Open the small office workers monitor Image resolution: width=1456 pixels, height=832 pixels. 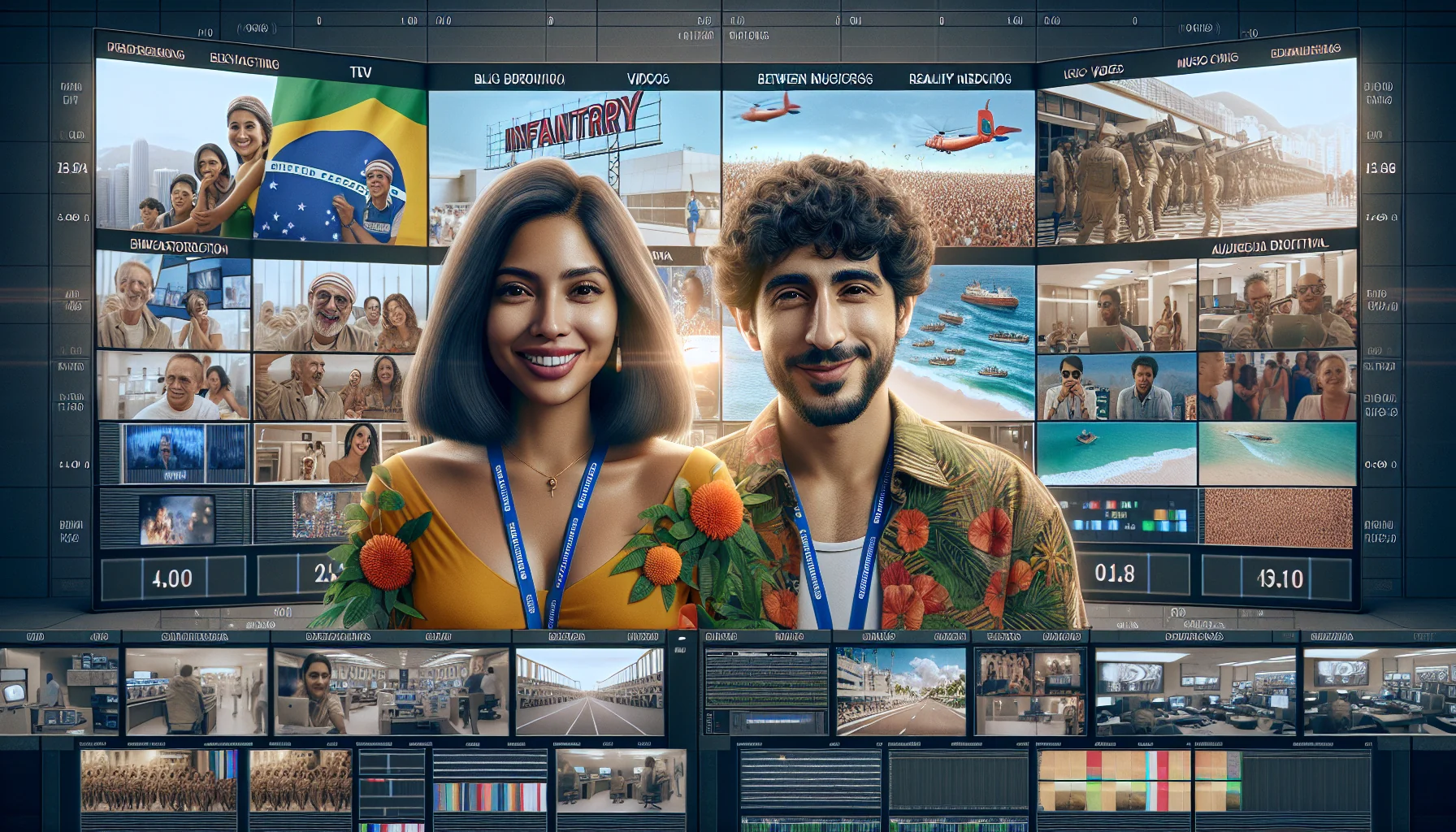click(x=622, y=781)
